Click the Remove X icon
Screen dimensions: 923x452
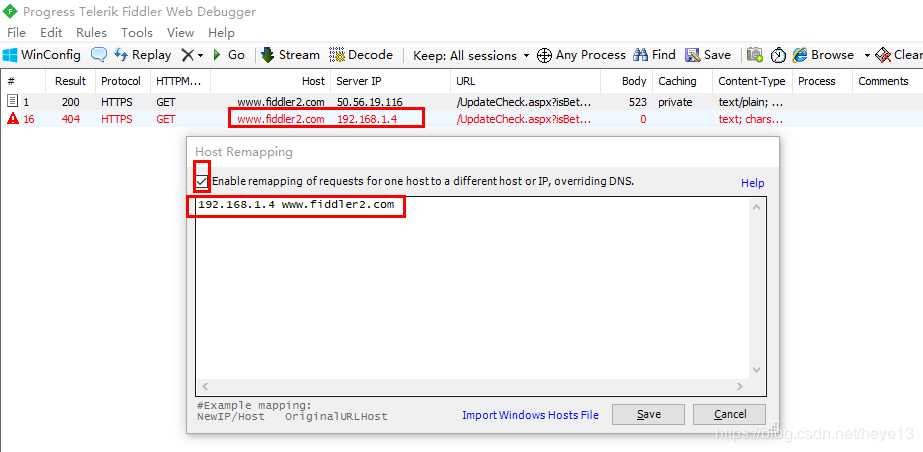click(187, 55)
